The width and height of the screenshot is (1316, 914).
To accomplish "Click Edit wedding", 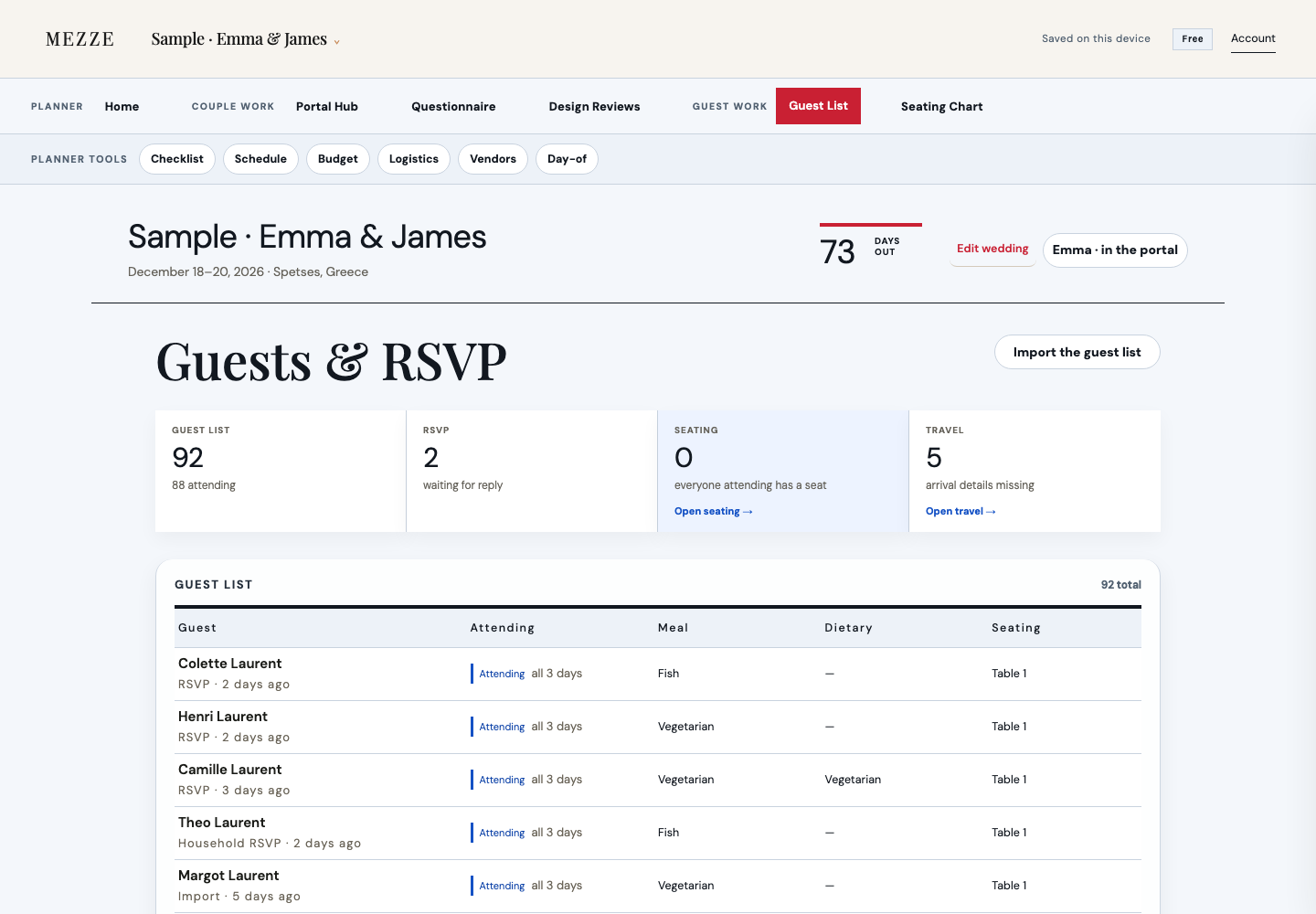I will [x=992, y=249].
